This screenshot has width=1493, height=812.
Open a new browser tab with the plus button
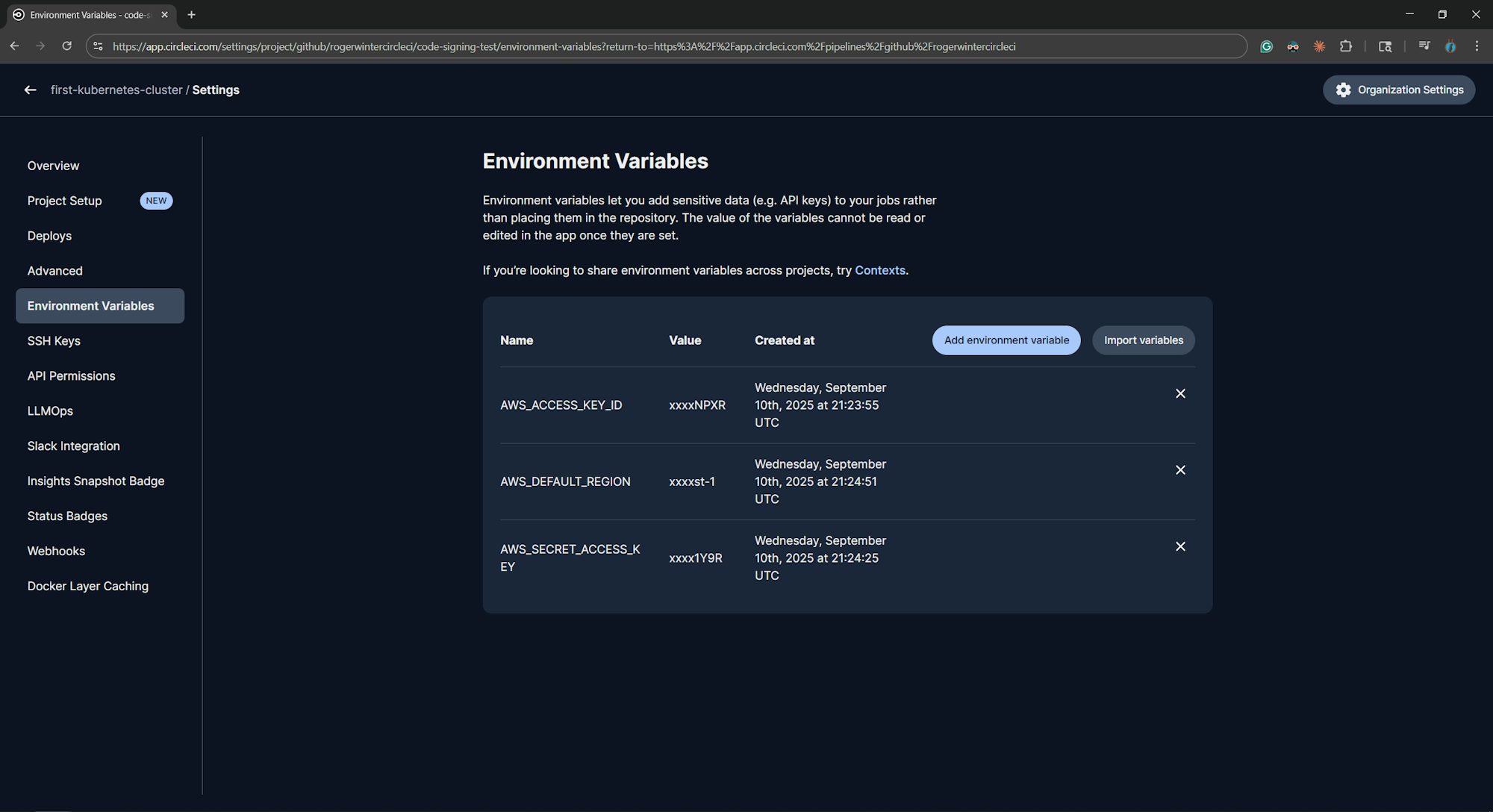[x=191, y=14]
